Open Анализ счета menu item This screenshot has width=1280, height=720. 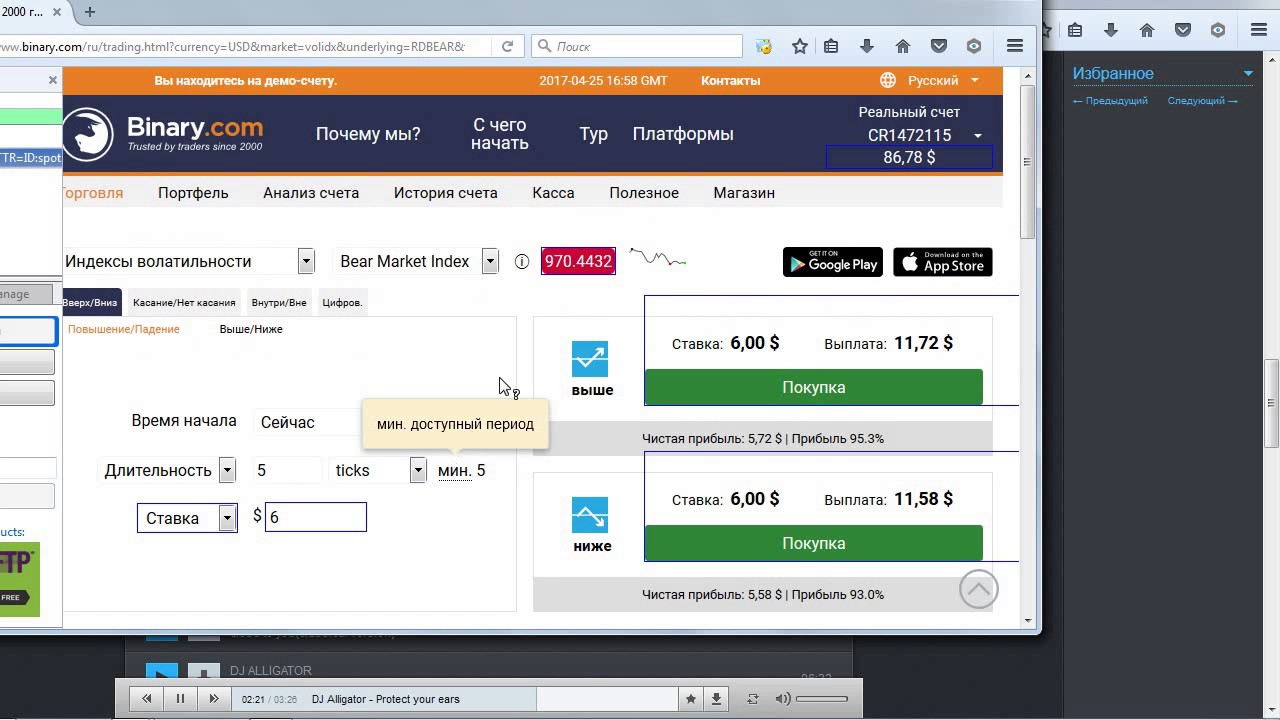(x=311, y=193)
